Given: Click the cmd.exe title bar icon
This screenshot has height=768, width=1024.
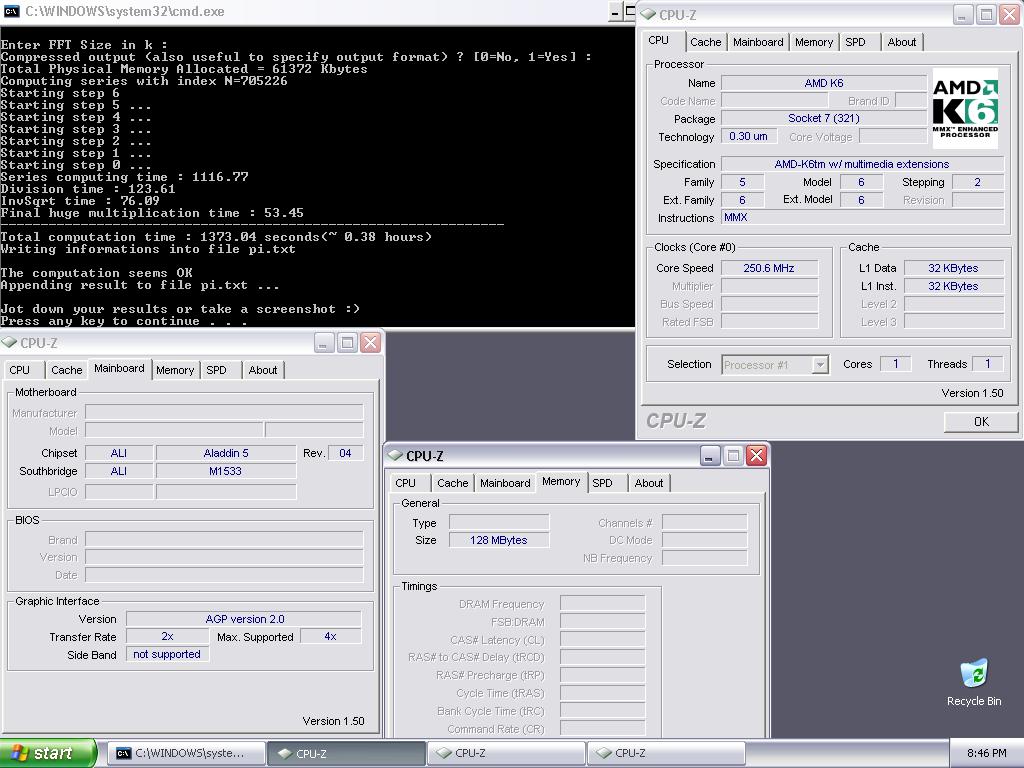Looking at the screenshot, I should (12, 11).
